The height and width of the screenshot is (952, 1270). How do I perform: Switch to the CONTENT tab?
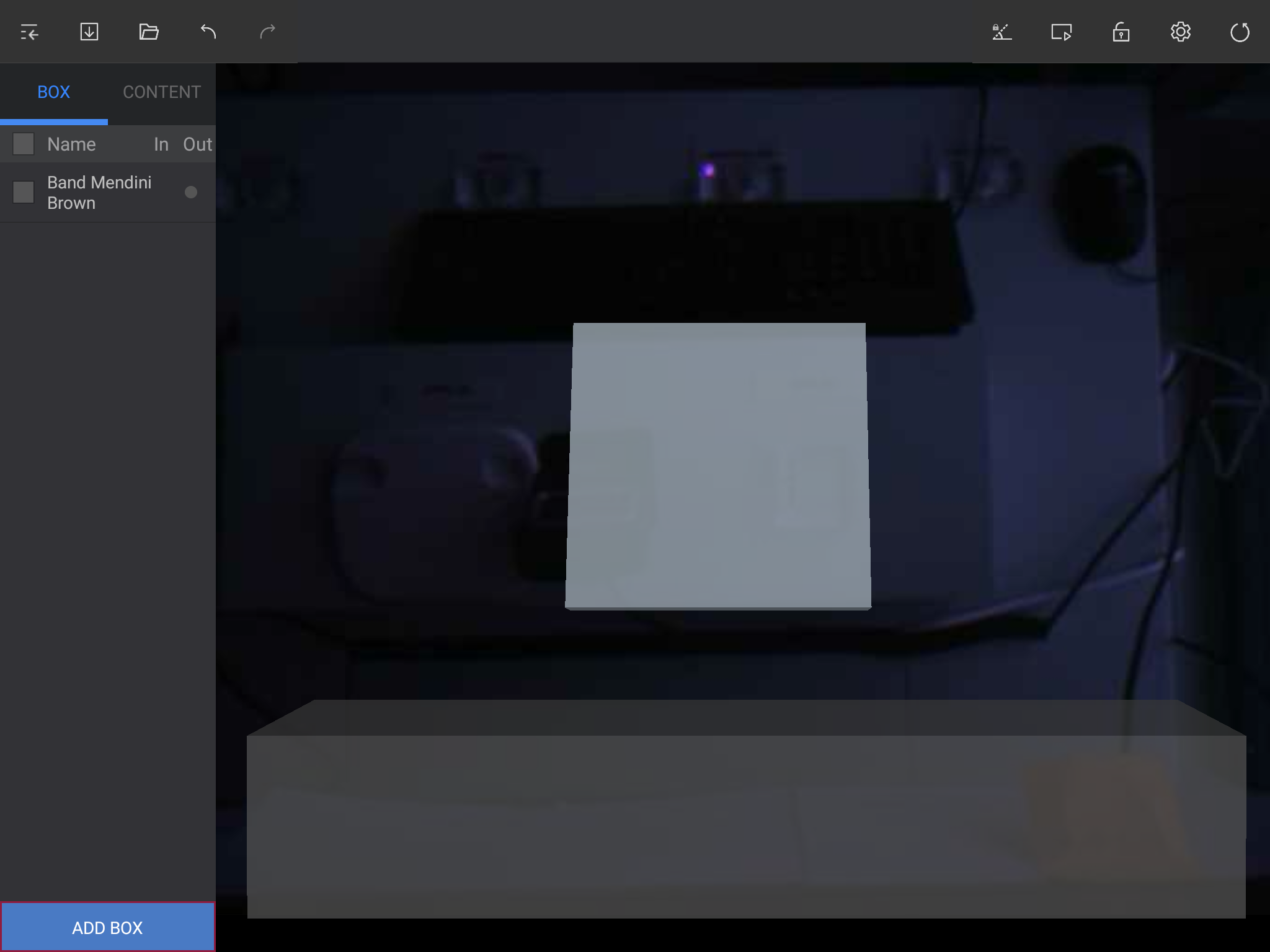coord(162,92)
